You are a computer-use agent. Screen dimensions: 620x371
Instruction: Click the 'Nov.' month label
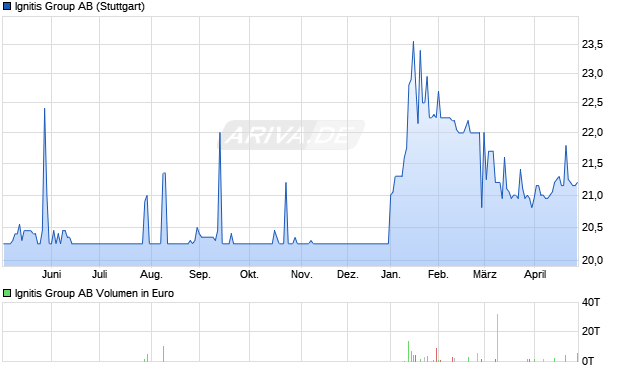[x=302, y=274]
